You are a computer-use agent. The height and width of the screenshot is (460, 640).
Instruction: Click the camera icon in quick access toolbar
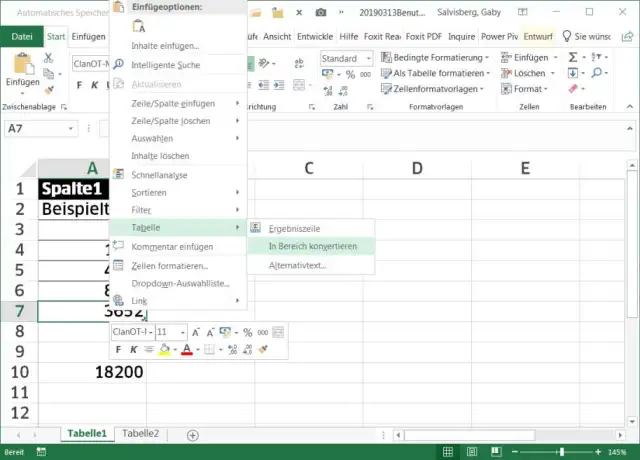tap(320, 12)
